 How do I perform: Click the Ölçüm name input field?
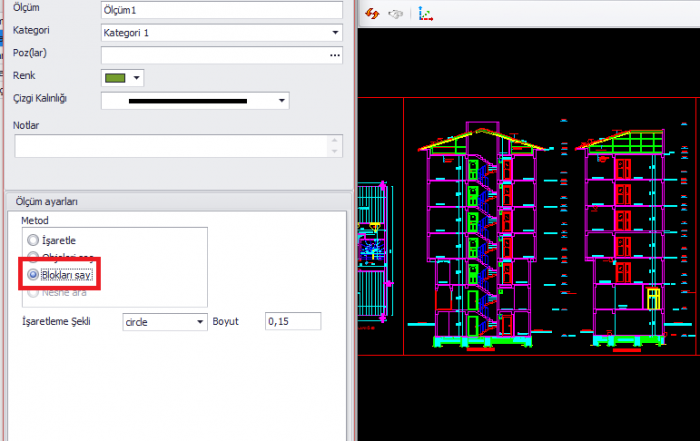coord(220,9)
